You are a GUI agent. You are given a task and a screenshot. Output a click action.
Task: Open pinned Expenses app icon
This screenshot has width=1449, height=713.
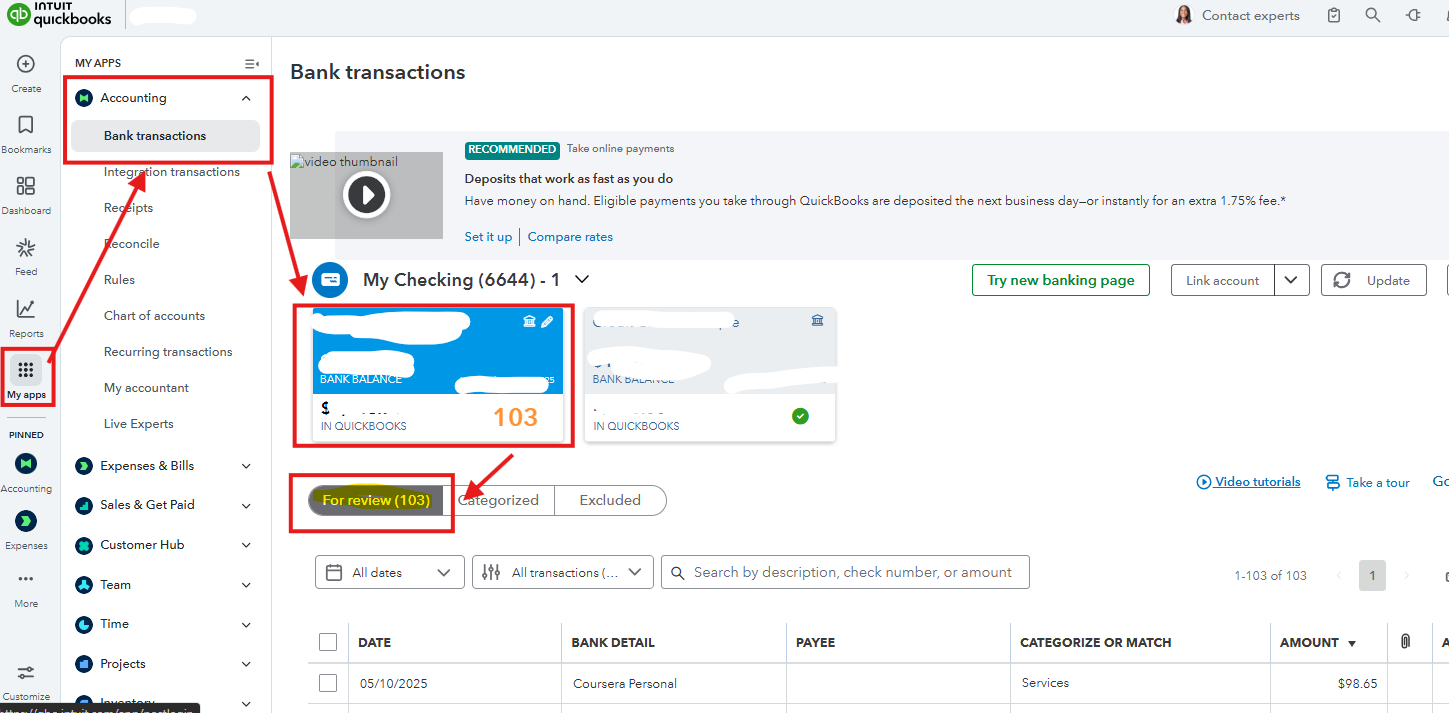click(26, 521)
